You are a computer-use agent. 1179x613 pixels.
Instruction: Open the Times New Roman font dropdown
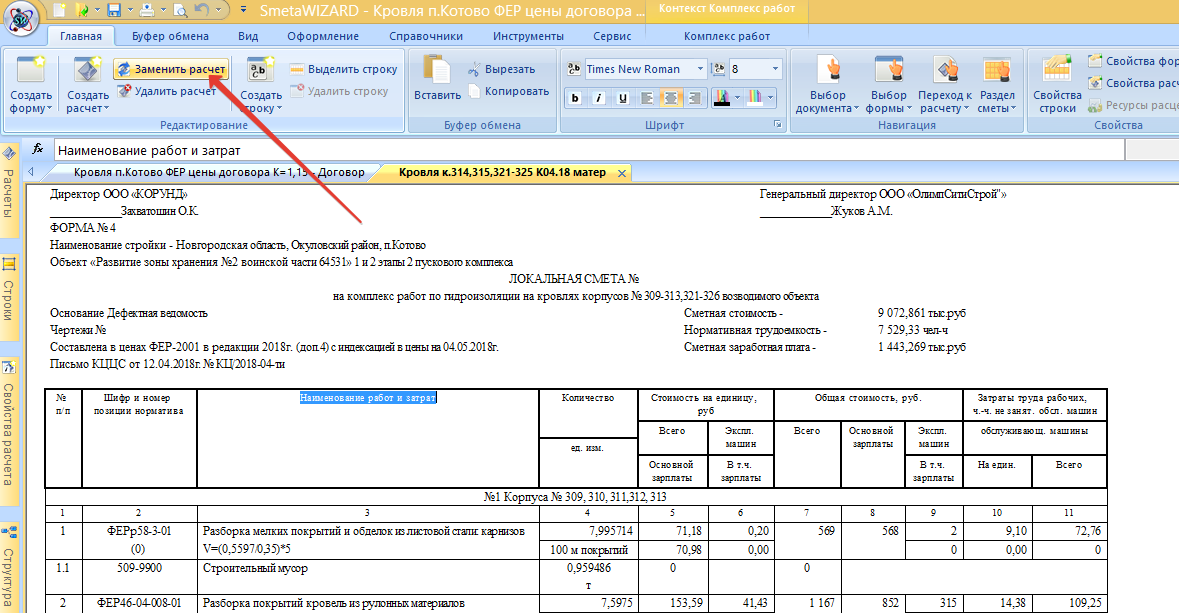(700, 69)
